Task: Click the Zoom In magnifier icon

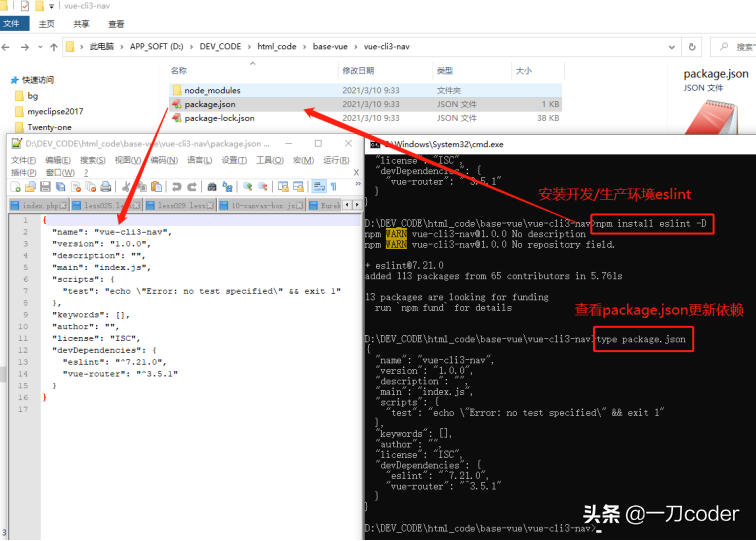Action: coord(247,187)
